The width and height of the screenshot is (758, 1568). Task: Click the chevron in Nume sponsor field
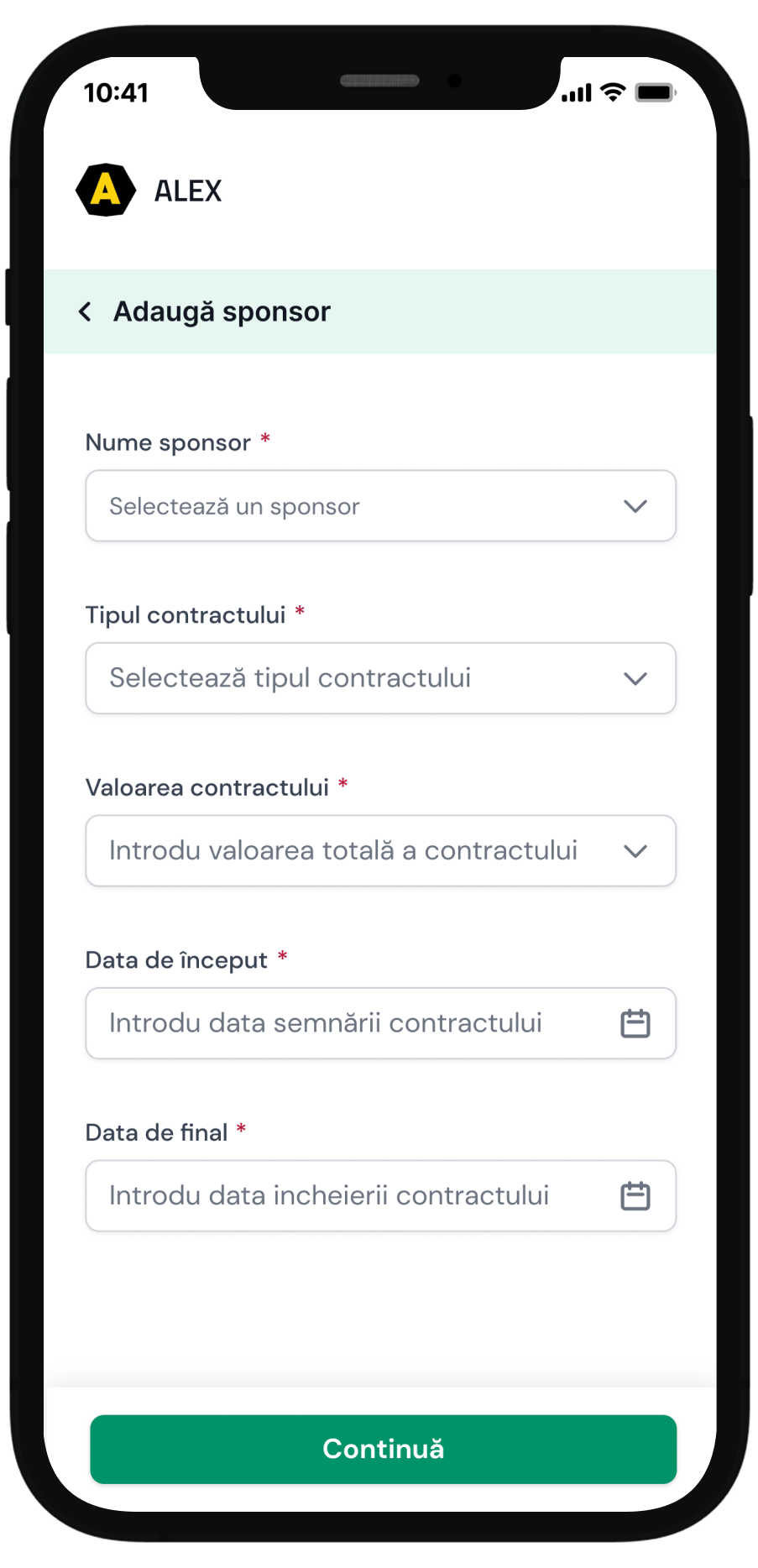pyautogui.click(x=635, y=506)
